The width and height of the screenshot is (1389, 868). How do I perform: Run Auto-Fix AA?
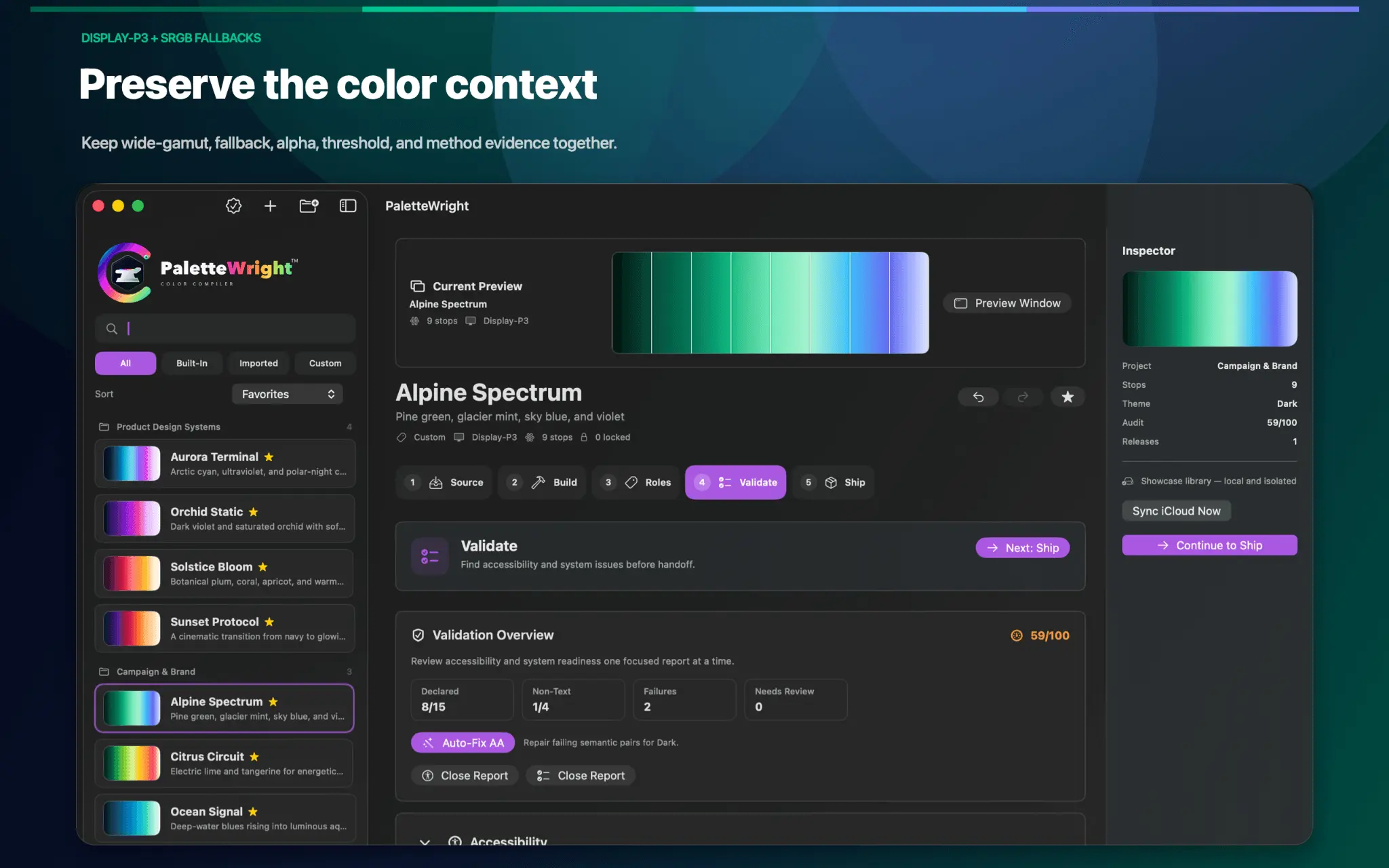click(463, 743)
